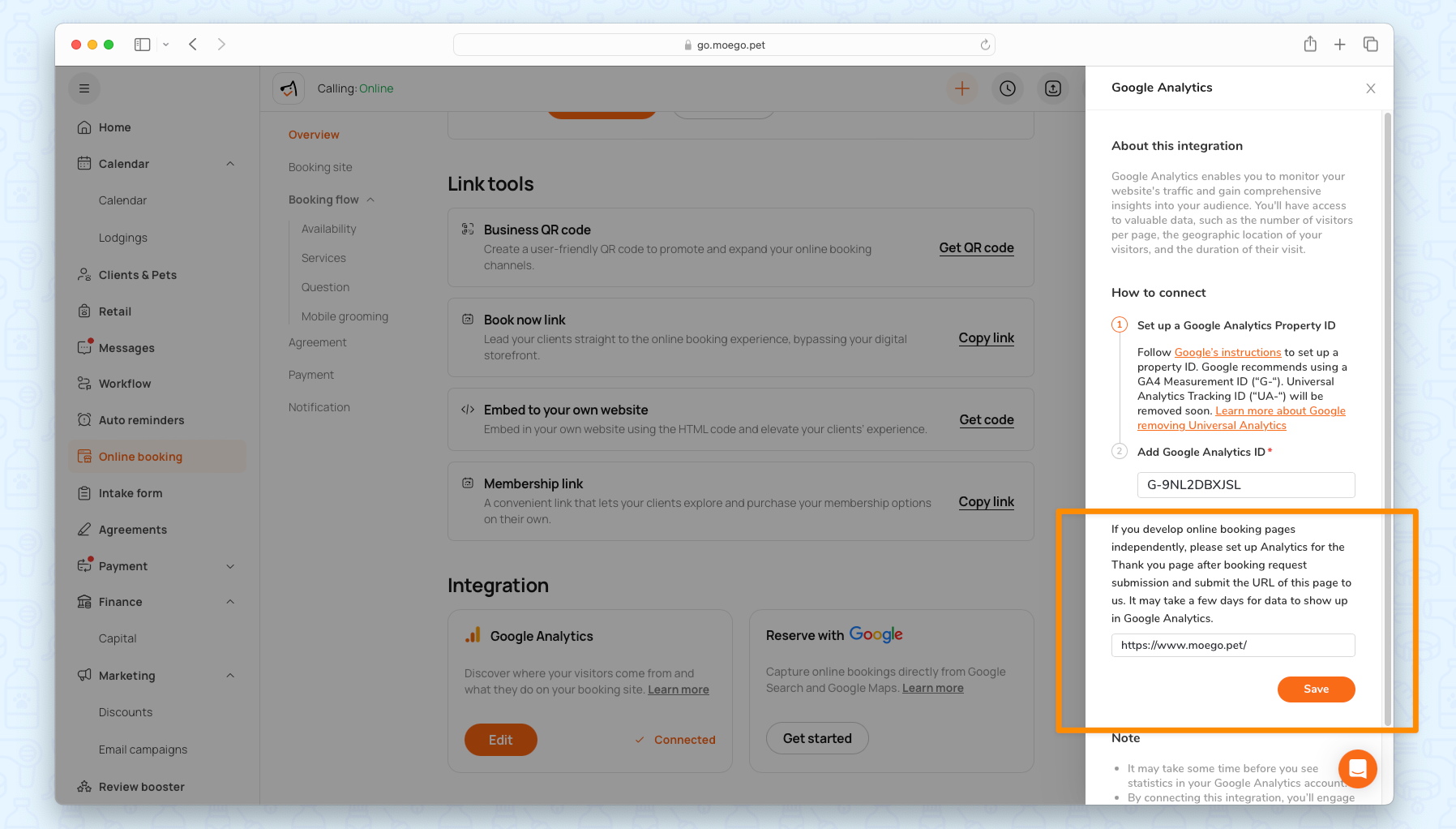Open the browser sidebar dropdown arrow
The height and width of the screenshot is (829, 1456).
tap(165, 45)
